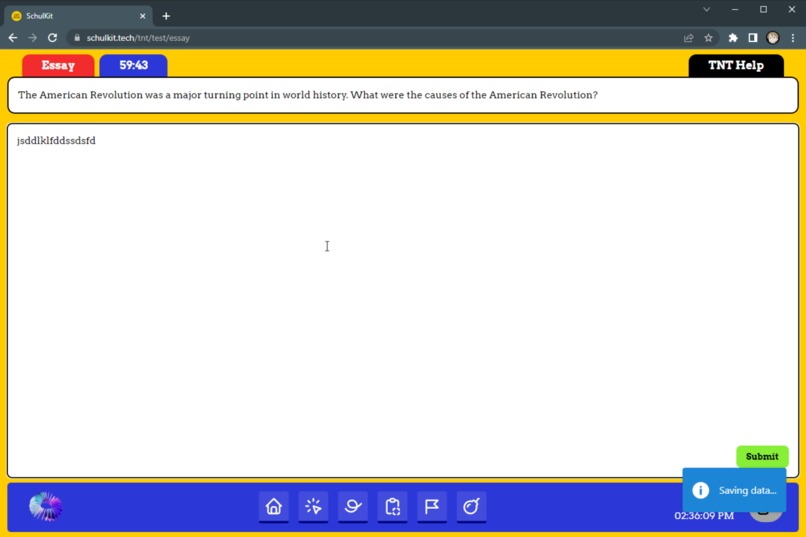
Task: Click the essay answer text area
Action: point(403,301)
